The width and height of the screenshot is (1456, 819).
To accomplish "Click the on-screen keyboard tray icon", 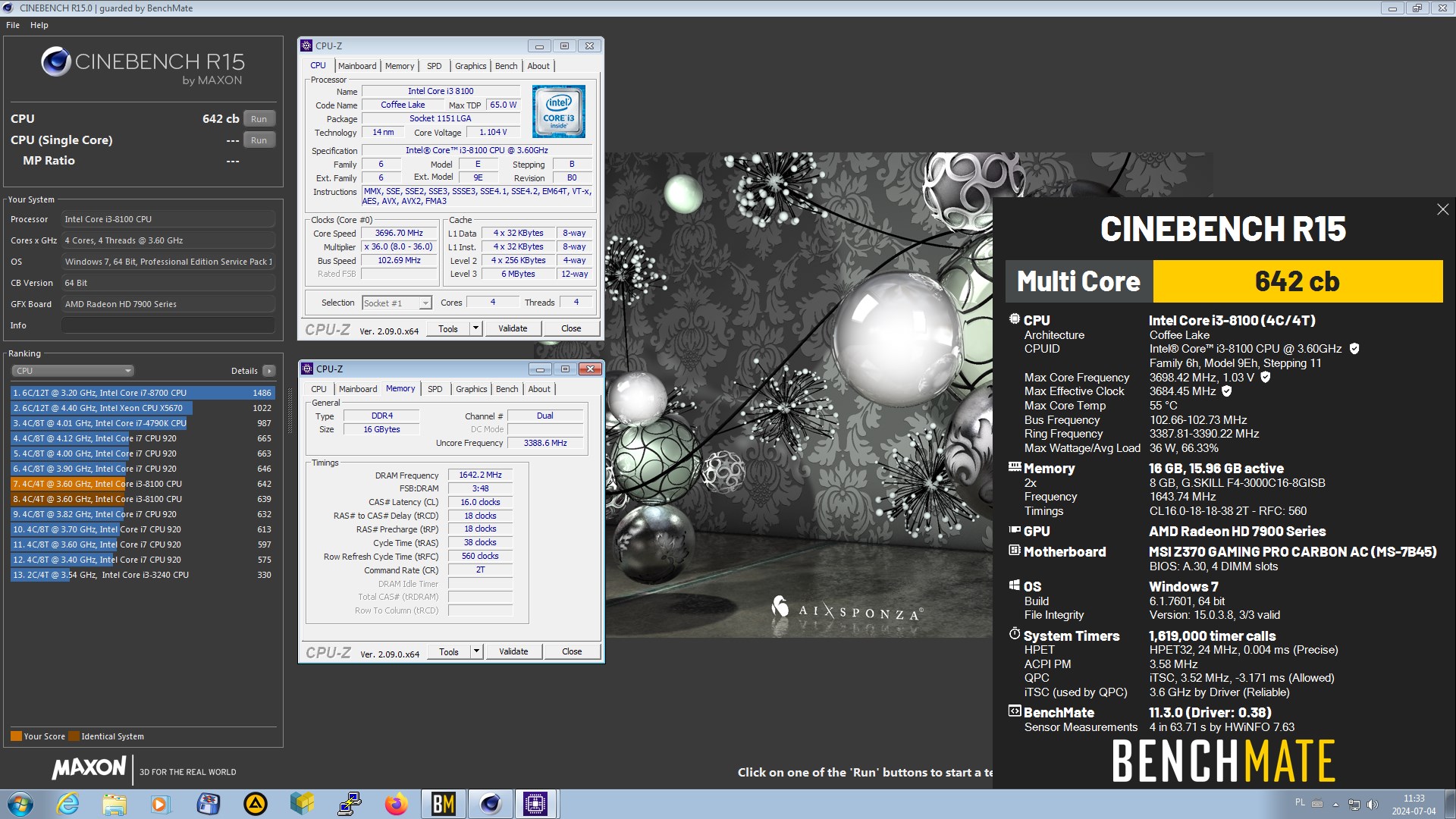I will pos(1317,804).
